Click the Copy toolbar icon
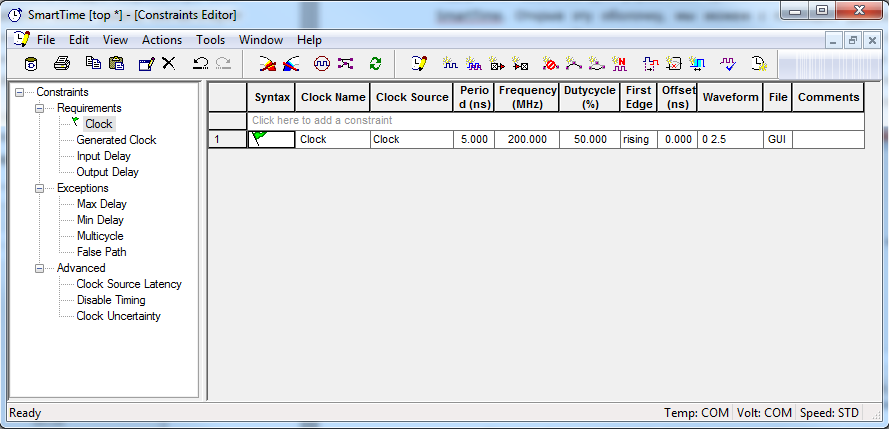Viewport: 889px width, 429px height. pyautogui.click(x=93, y=63)
